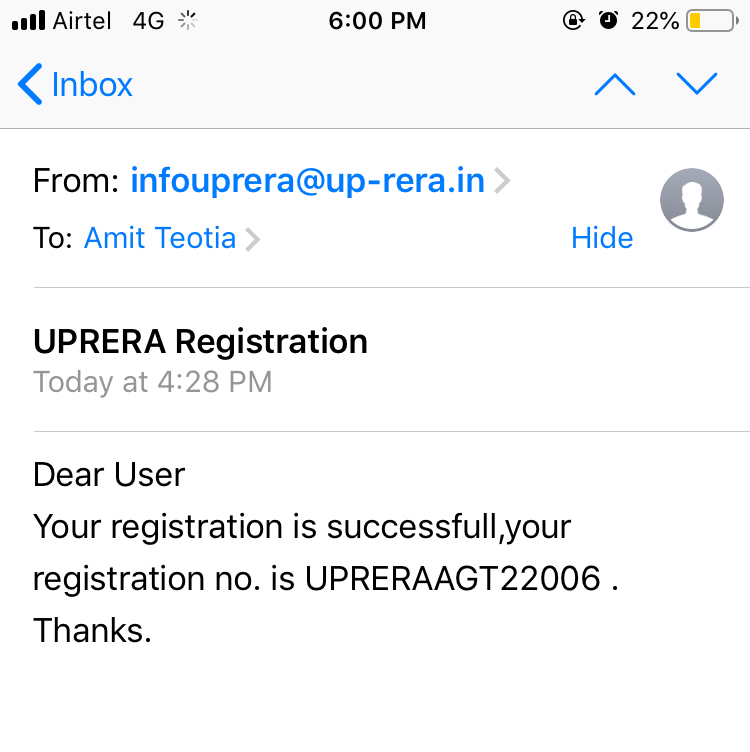Tap the network activity spinner icon
The height and width of the screenshot is (752, 750).
pyautogui.click(x=187, y=21)
